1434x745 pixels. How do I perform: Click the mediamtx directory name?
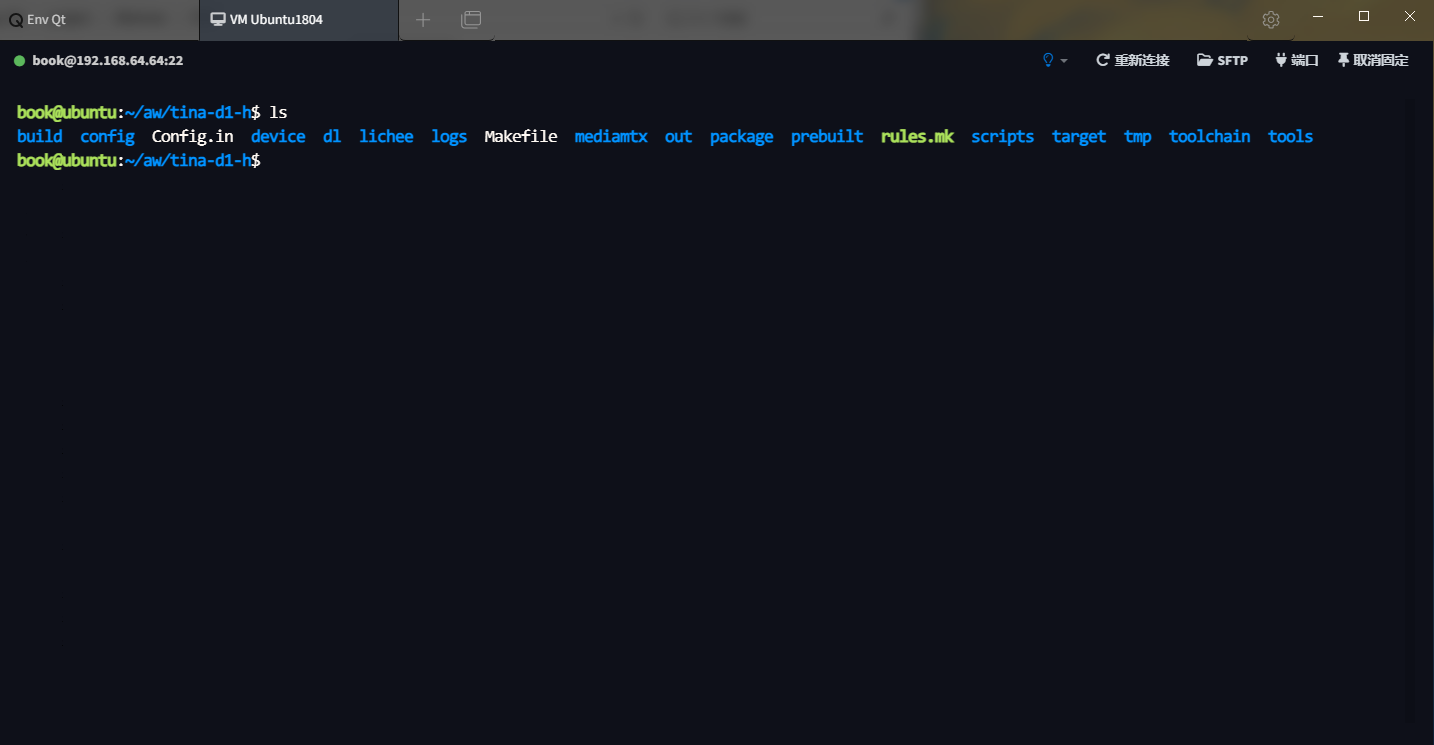pyautogui.click(x=611, y=136)
